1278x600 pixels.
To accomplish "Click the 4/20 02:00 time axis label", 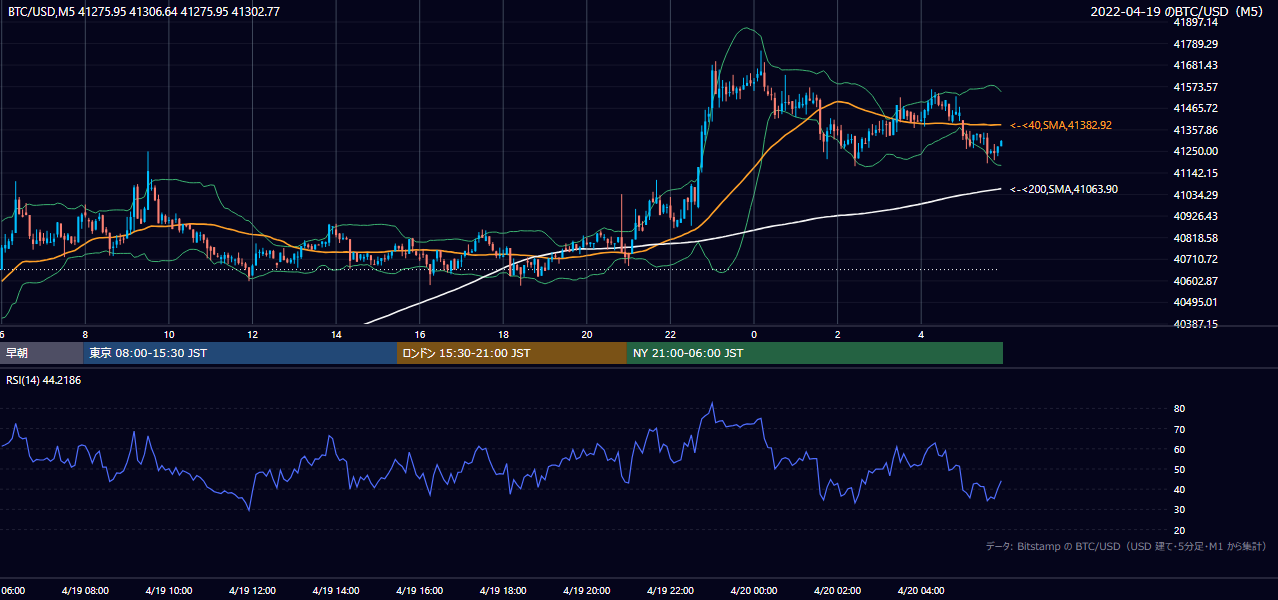I will [837, 591].
